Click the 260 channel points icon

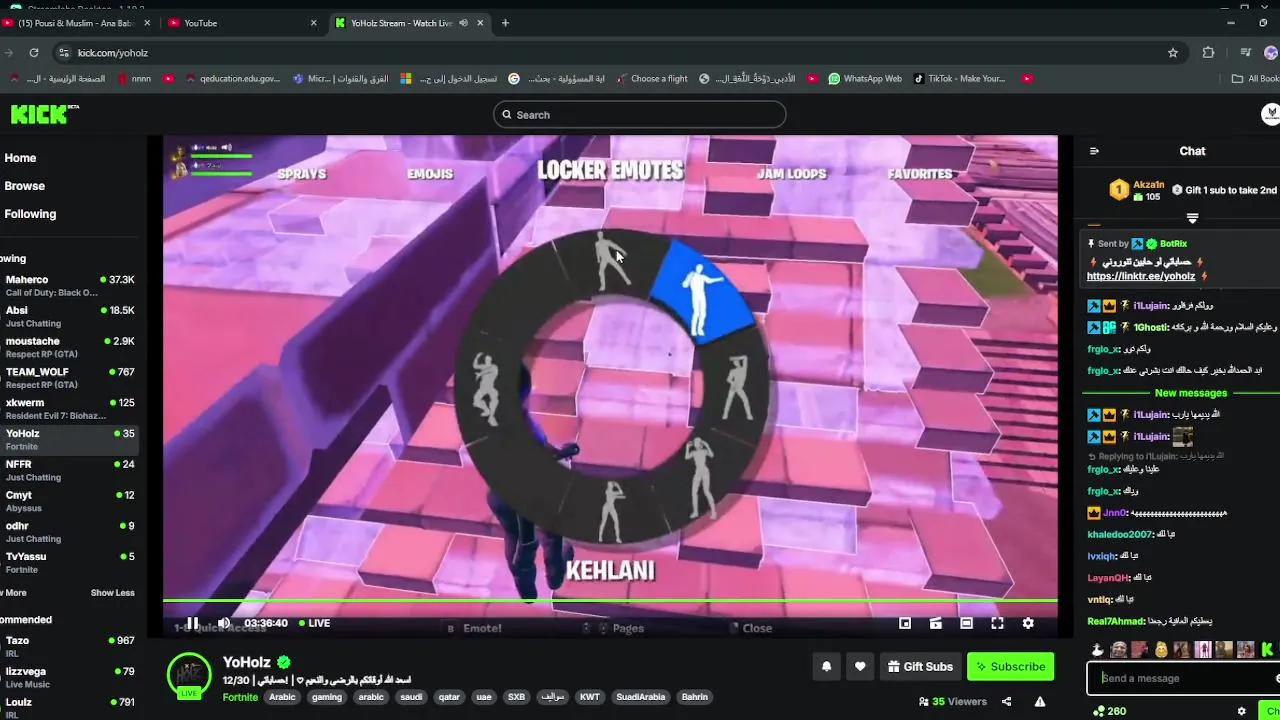1109,711
